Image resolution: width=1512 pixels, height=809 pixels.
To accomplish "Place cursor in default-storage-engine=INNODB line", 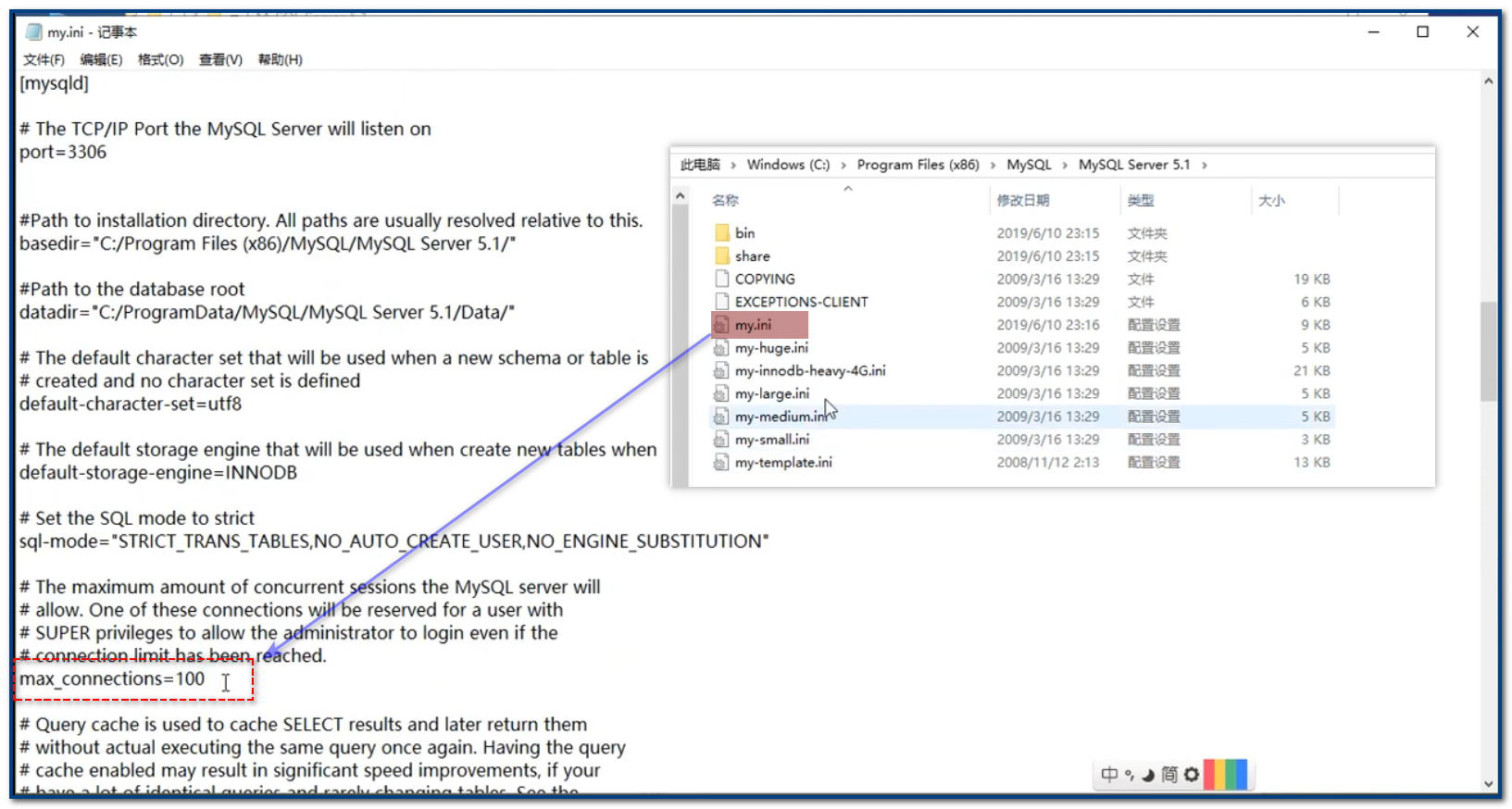I will coord(158,472).
